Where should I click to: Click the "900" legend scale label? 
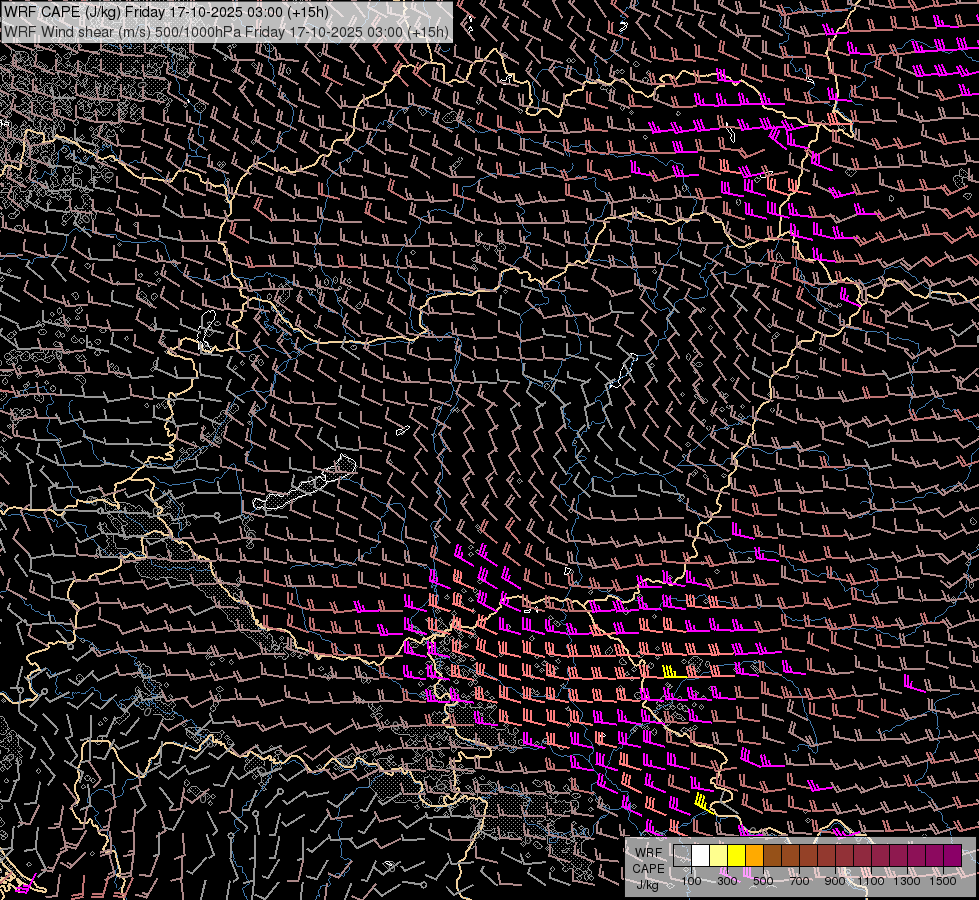coord(835,881)
